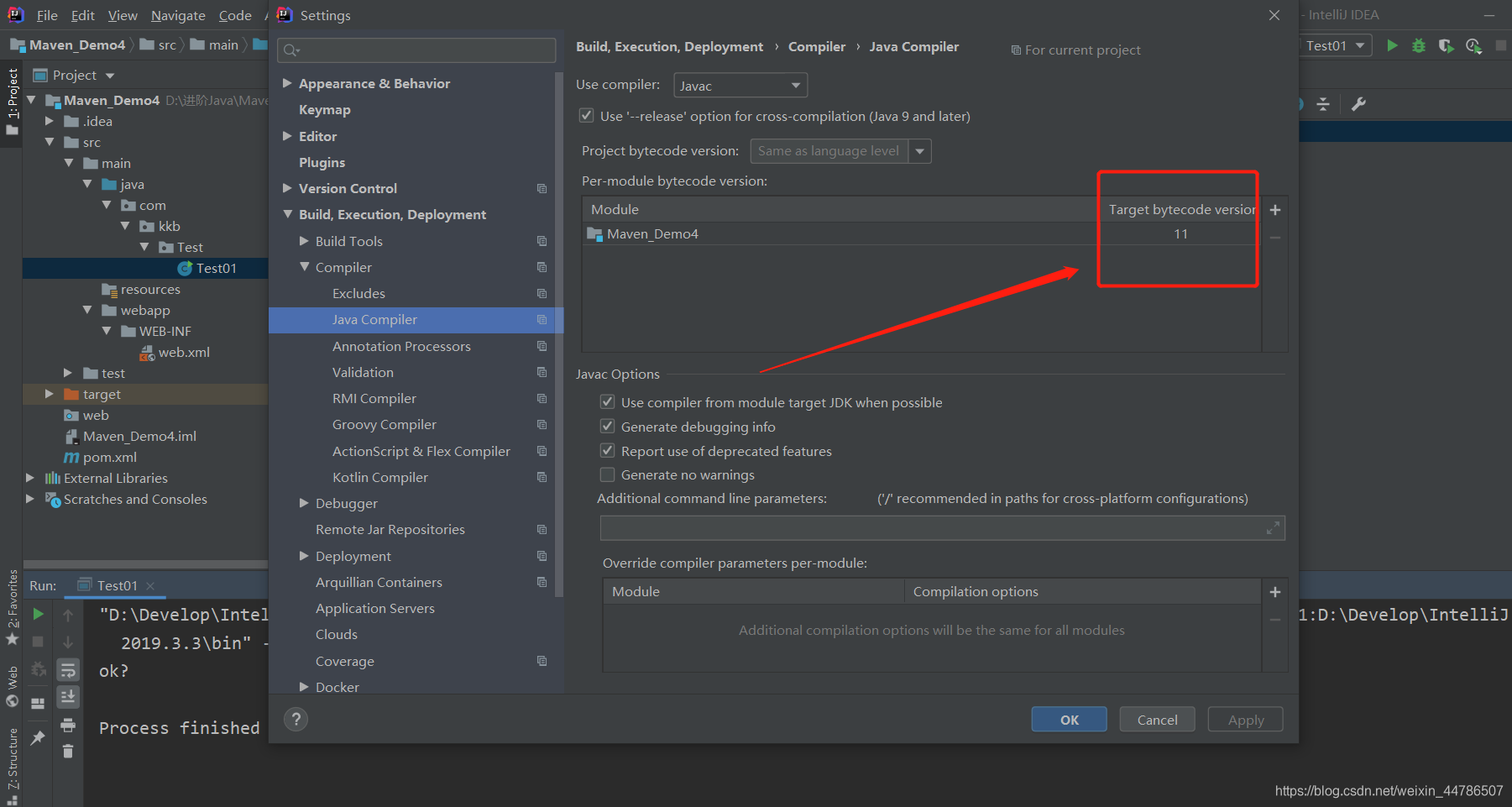Image resolution: width=1512 pixels, height=807 pixels.
Task: Expand Build Tools node
Action: point(304,241)
